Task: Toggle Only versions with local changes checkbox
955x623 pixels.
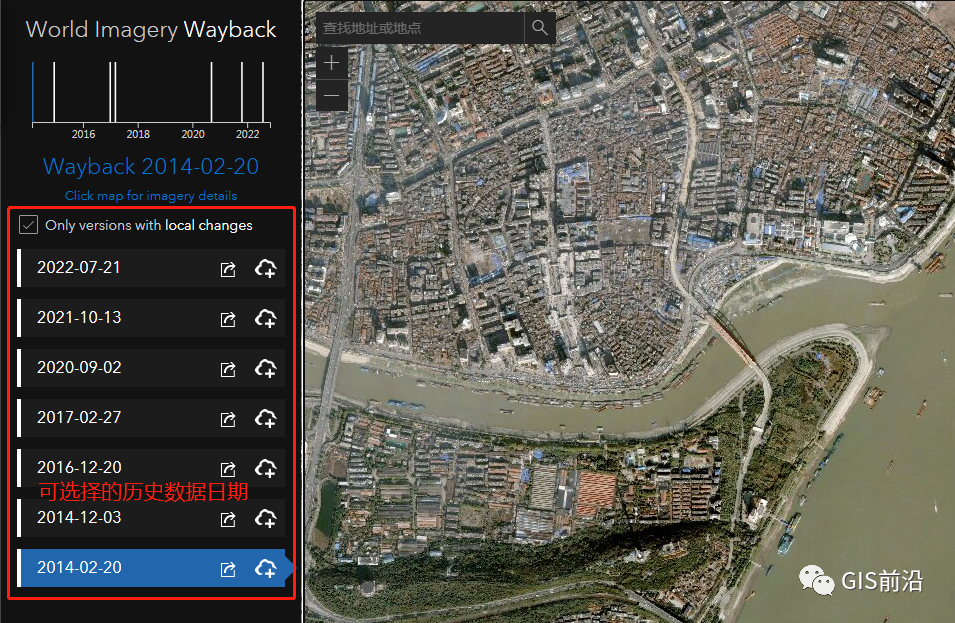Action: click(x=29, y=225)
